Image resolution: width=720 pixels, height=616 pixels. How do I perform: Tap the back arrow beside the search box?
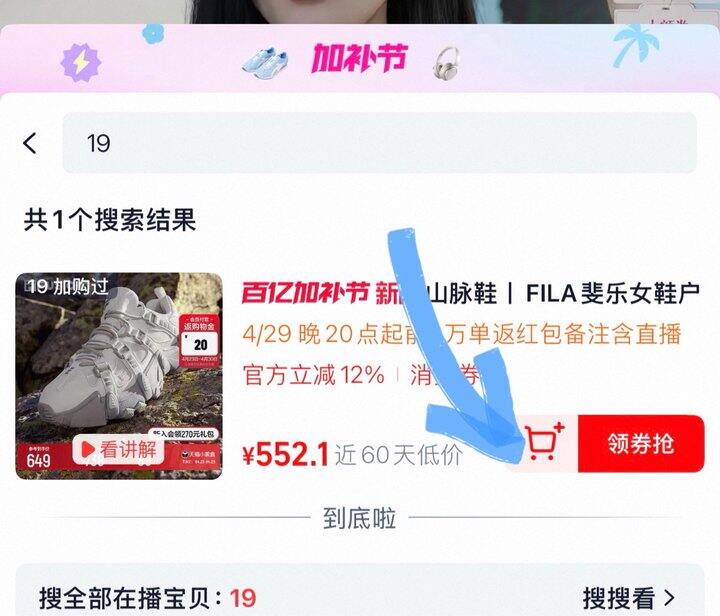30,143
